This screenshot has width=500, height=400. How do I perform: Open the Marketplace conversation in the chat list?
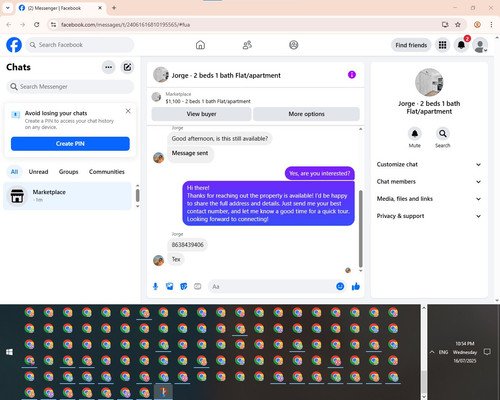point(68,196)
